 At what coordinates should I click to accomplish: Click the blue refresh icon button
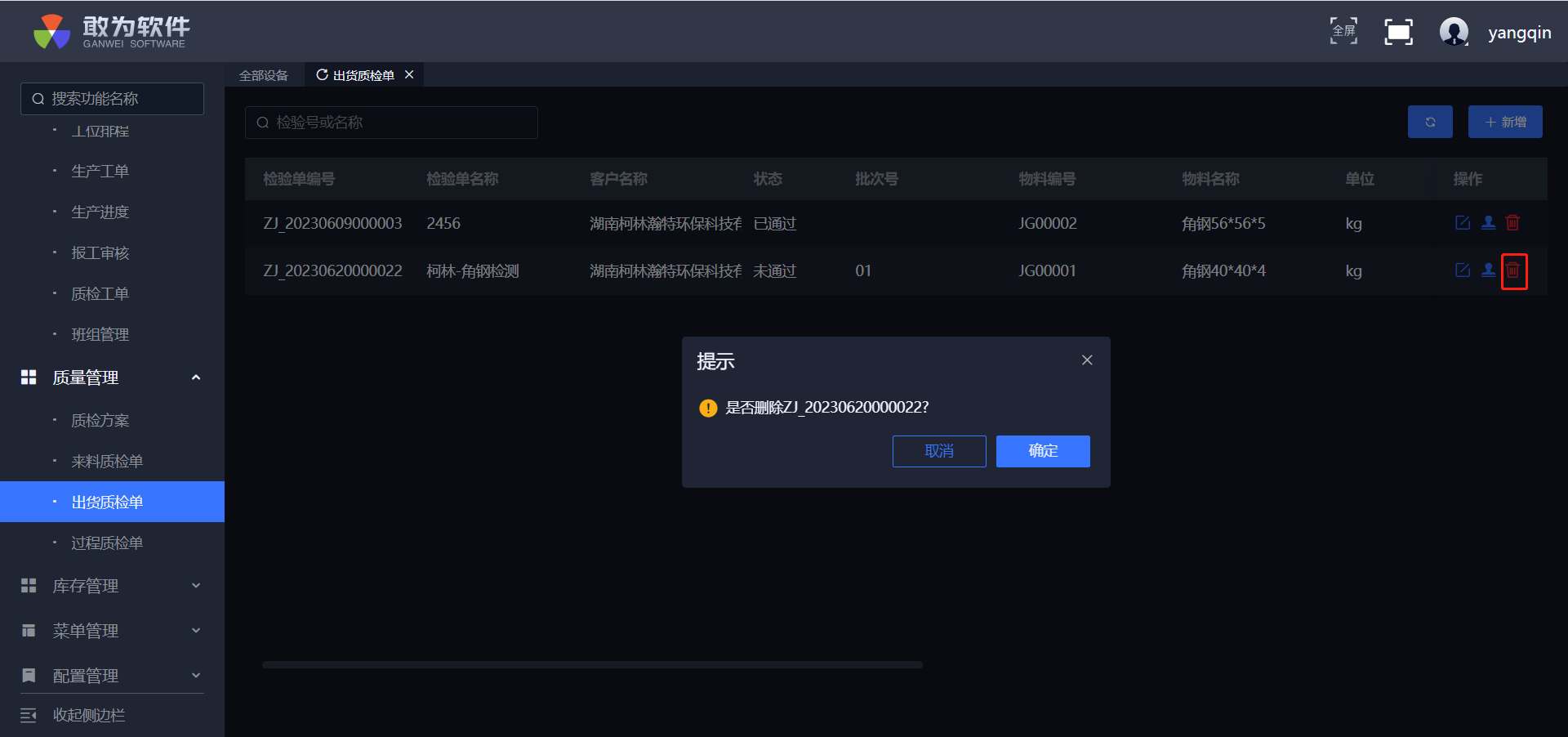pos(1429,122)
